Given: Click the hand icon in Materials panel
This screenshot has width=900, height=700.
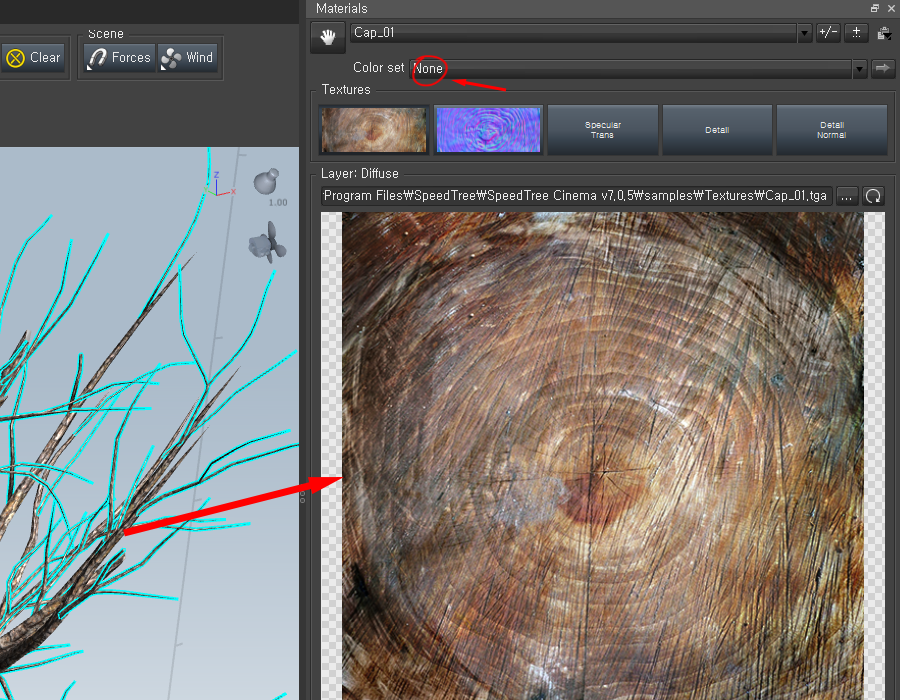Looking at the screenshot, I should point(328,38).
